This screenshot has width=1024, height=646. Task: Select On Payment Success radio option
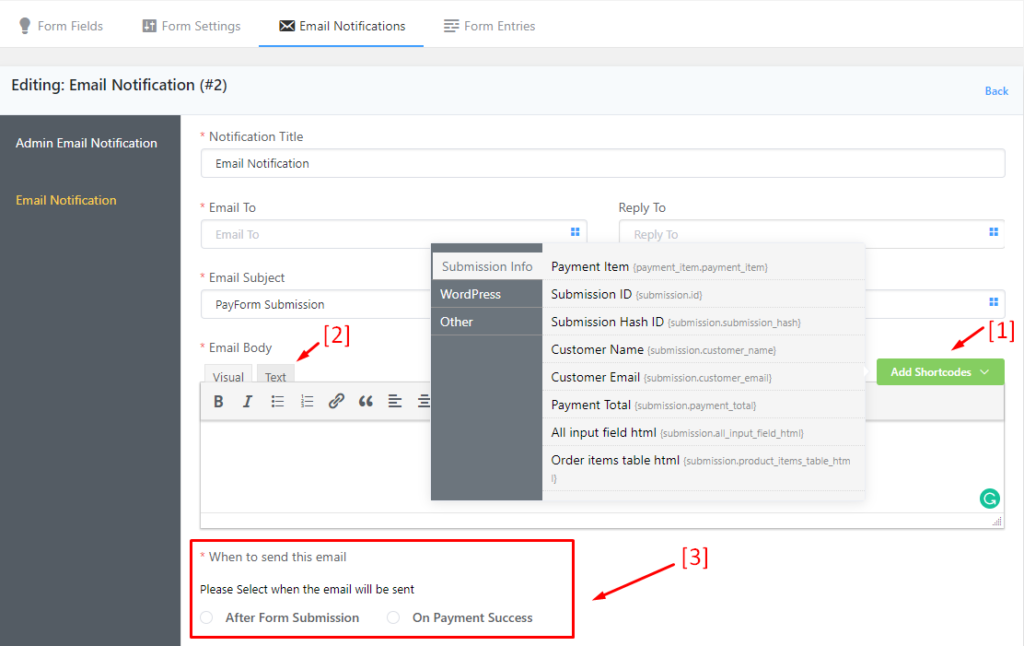(394, 618)
